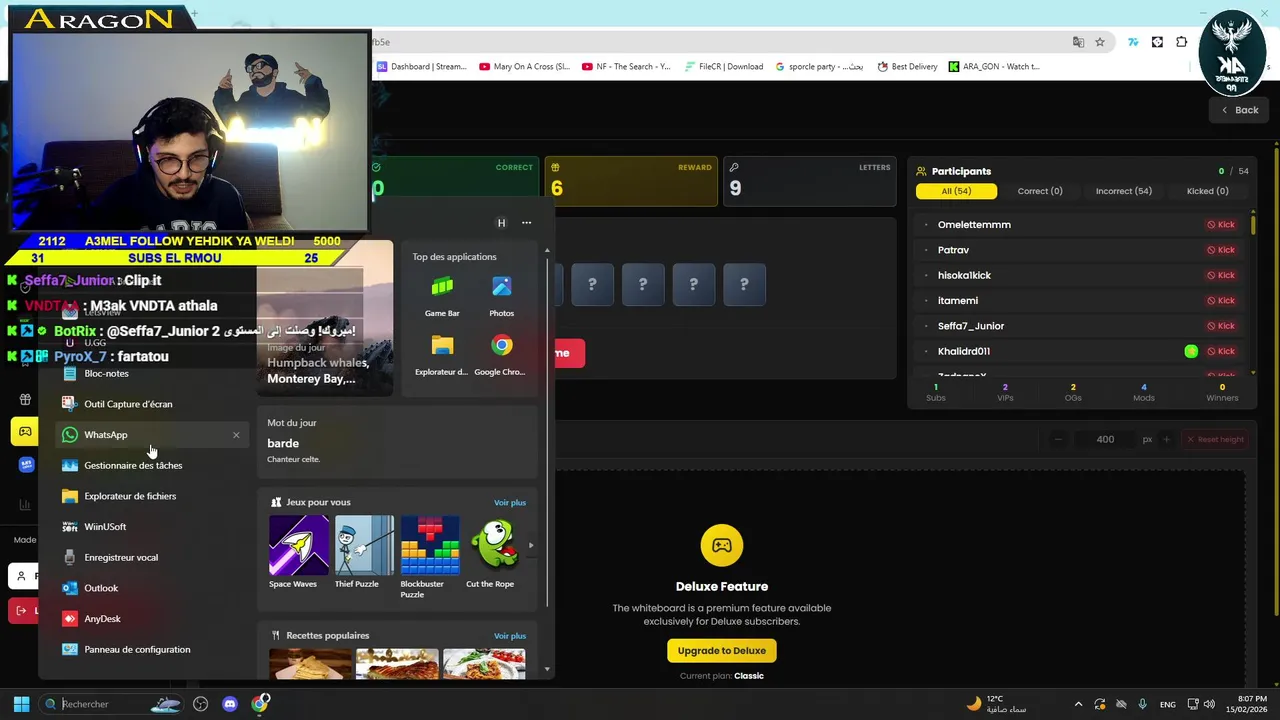1280x720 pixels.
Task: Kick participant Patrav
Action: tap(1221, 250)
